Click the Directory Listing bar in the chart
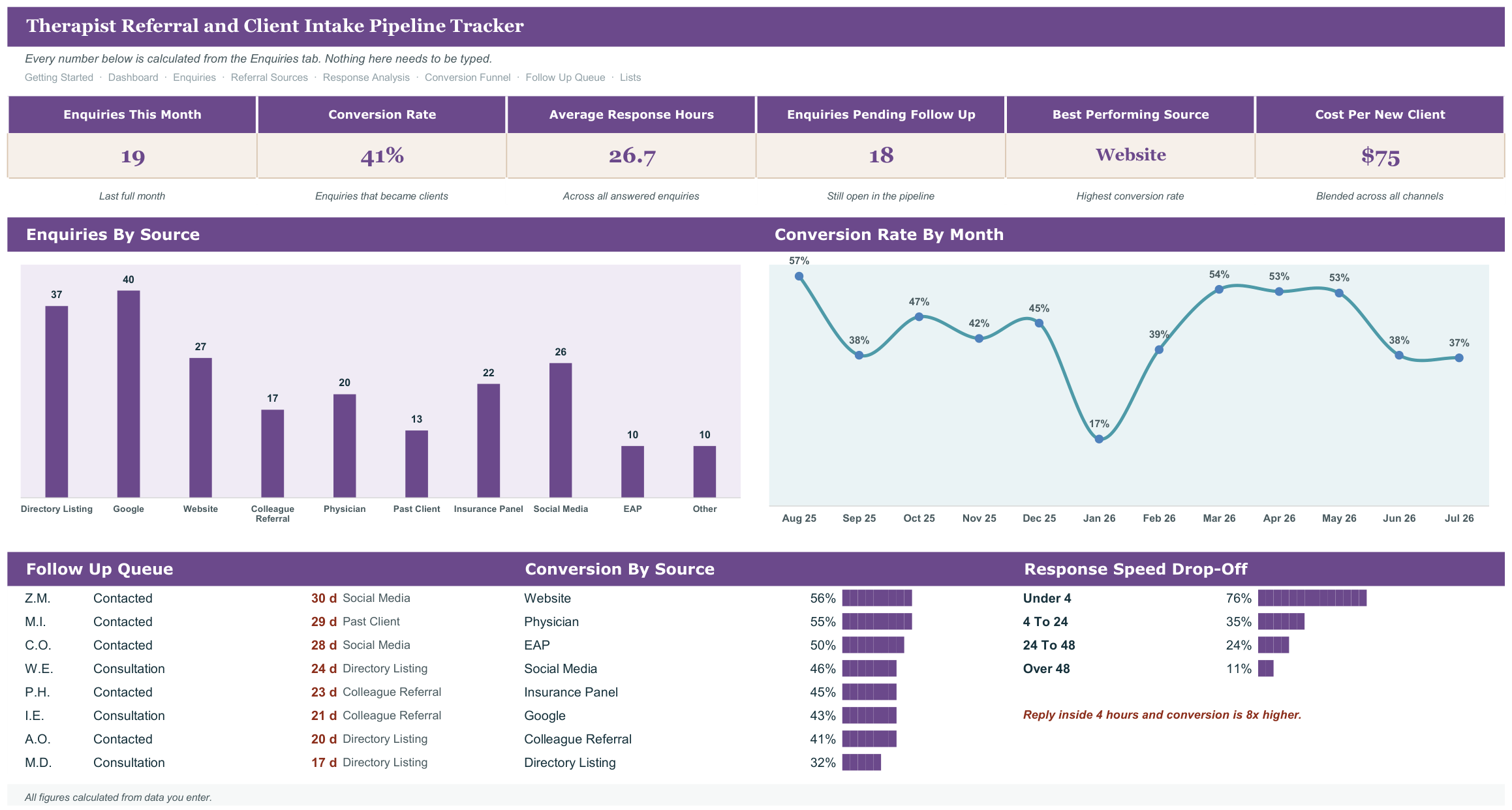1512x810 pixels. [57, 402]
